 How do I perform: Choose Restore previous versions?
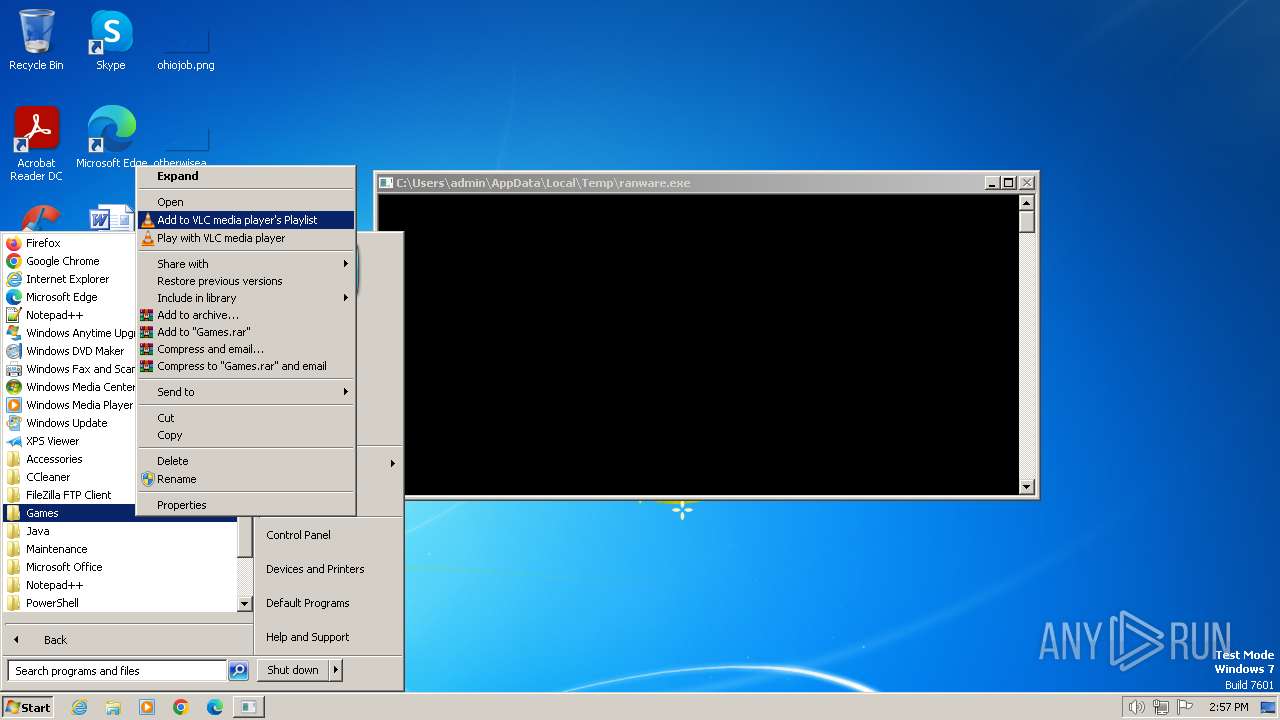pos(246,281)
